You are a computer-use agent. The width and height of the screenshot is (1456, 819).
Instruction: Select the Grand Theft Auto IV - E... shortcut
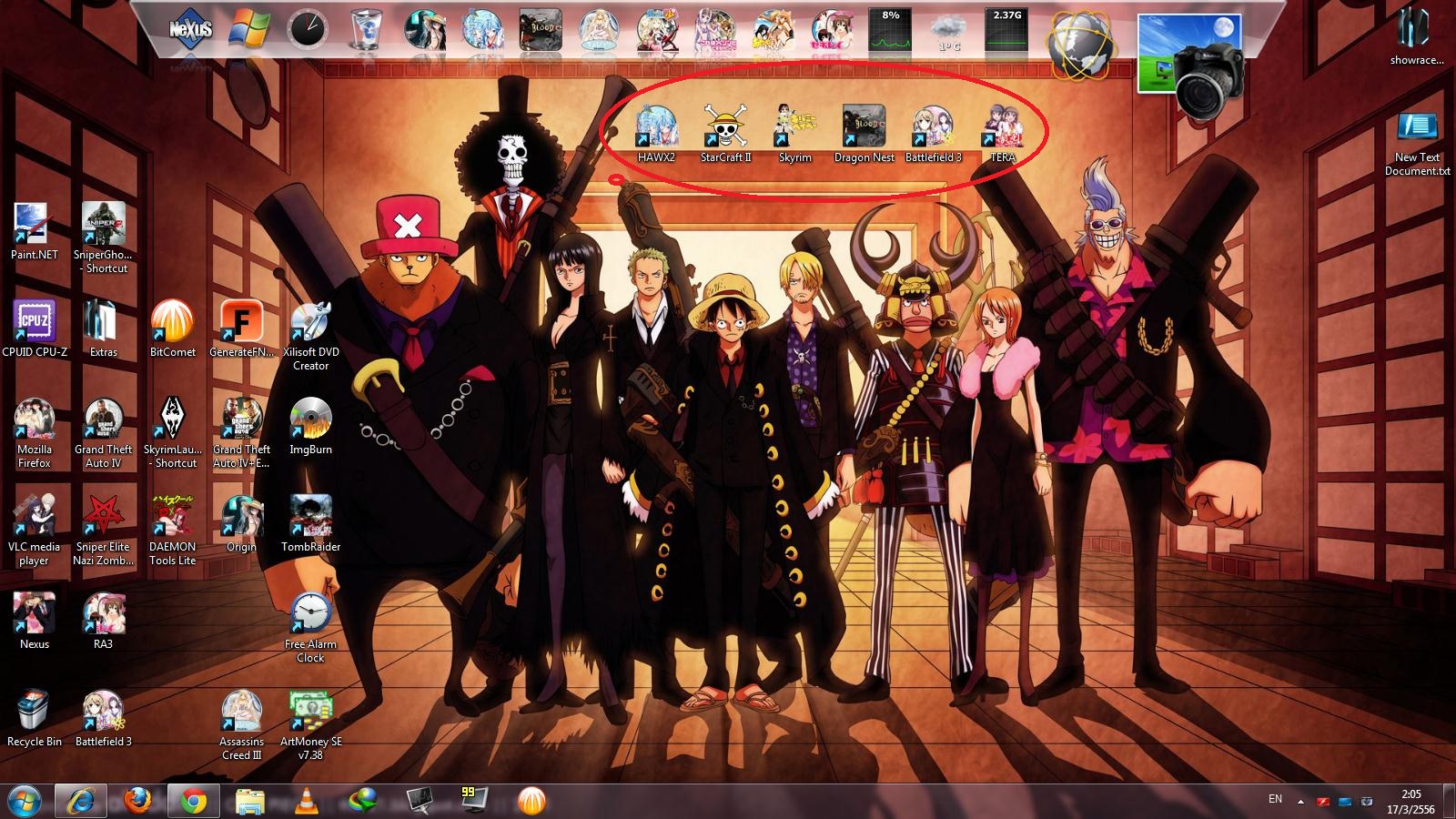click(x=242, y=433)
